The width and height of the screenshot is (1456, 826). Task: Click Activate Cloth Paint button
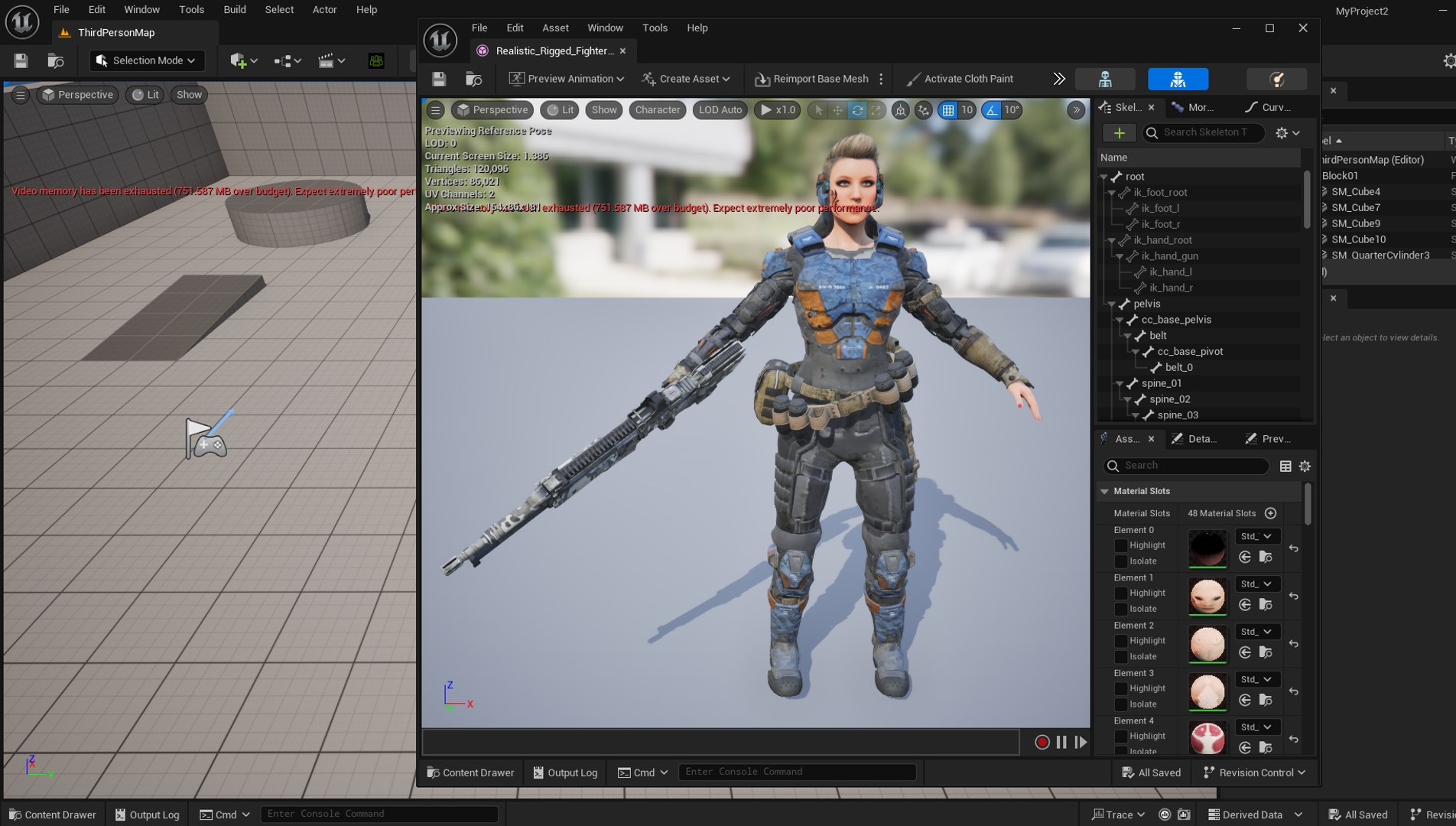point(960,79)
